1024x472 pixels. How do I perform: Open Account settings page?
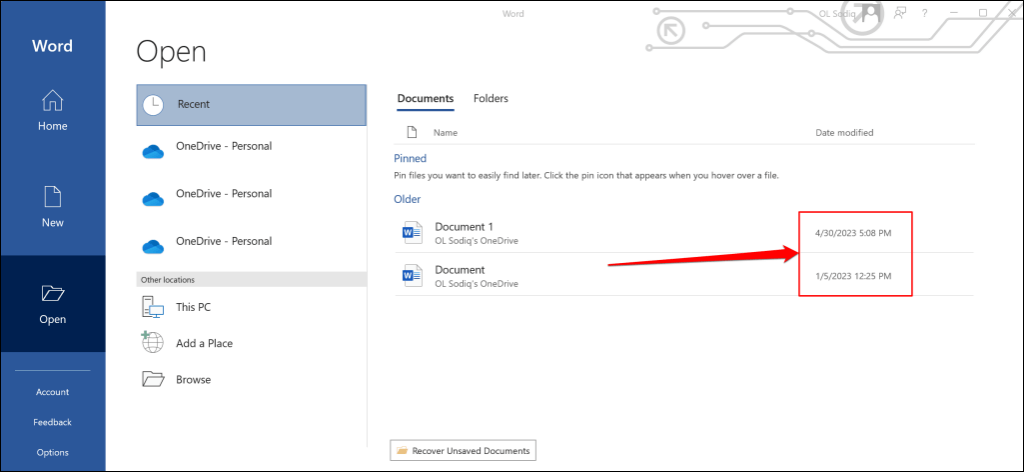click(52, 392)
